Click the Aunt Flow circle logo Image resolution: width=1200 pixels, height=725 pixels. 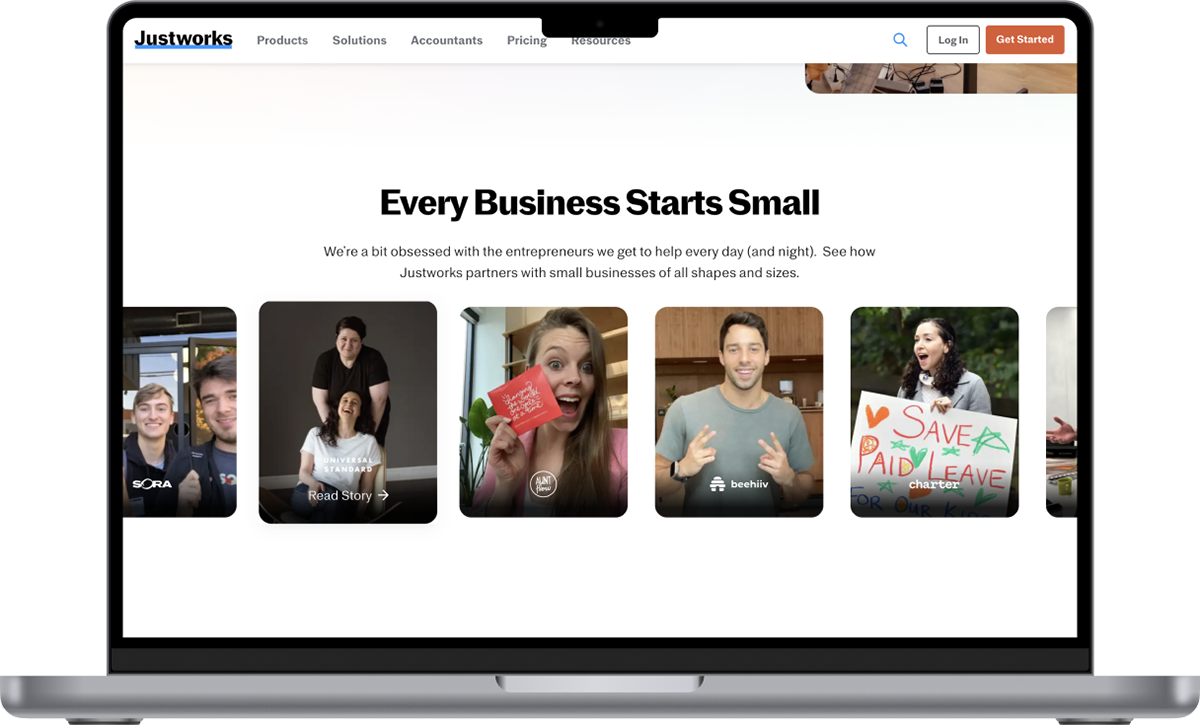point(543,485)
